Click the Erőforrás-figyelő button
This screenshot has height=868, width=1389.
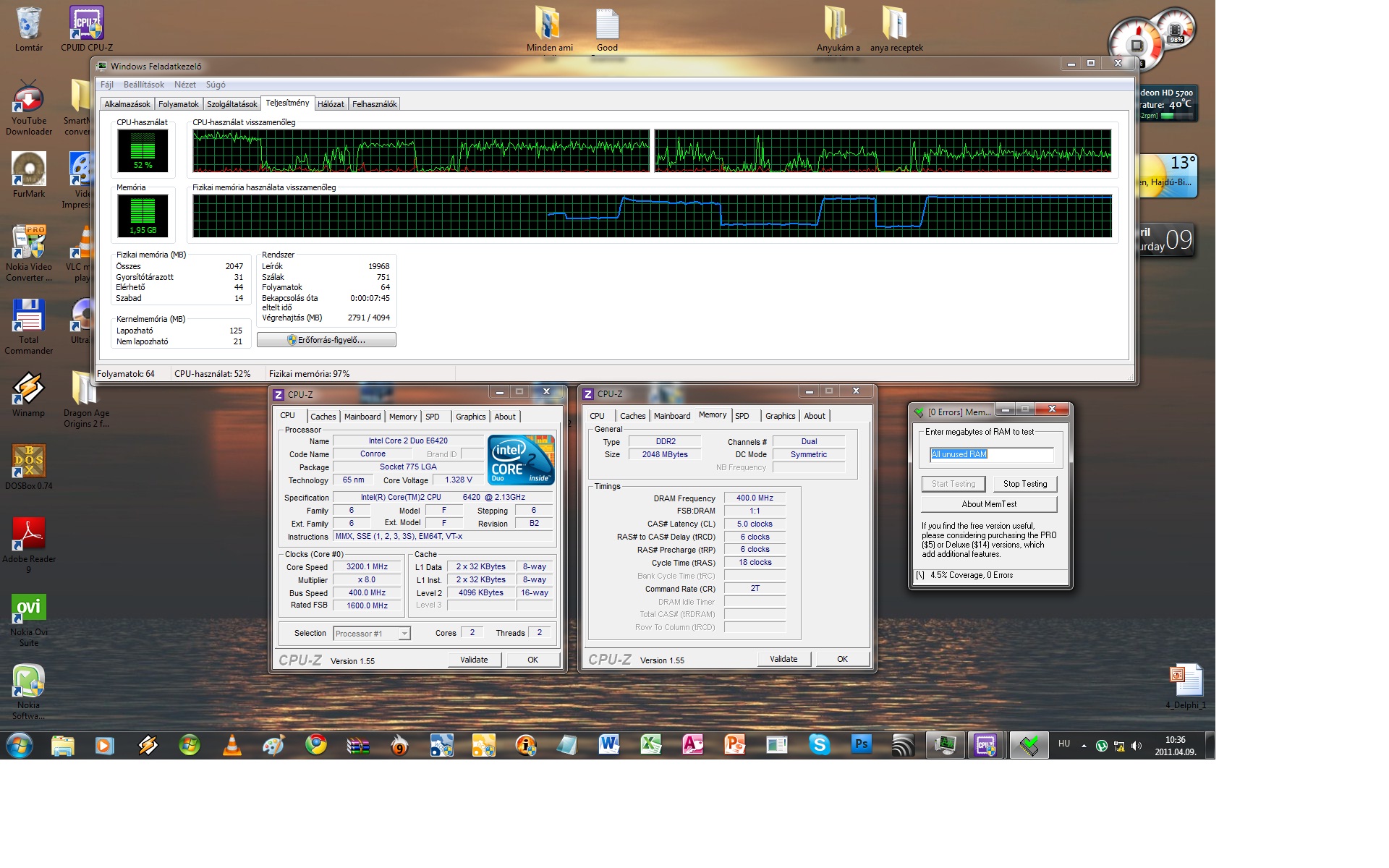[x=326, y=340]
